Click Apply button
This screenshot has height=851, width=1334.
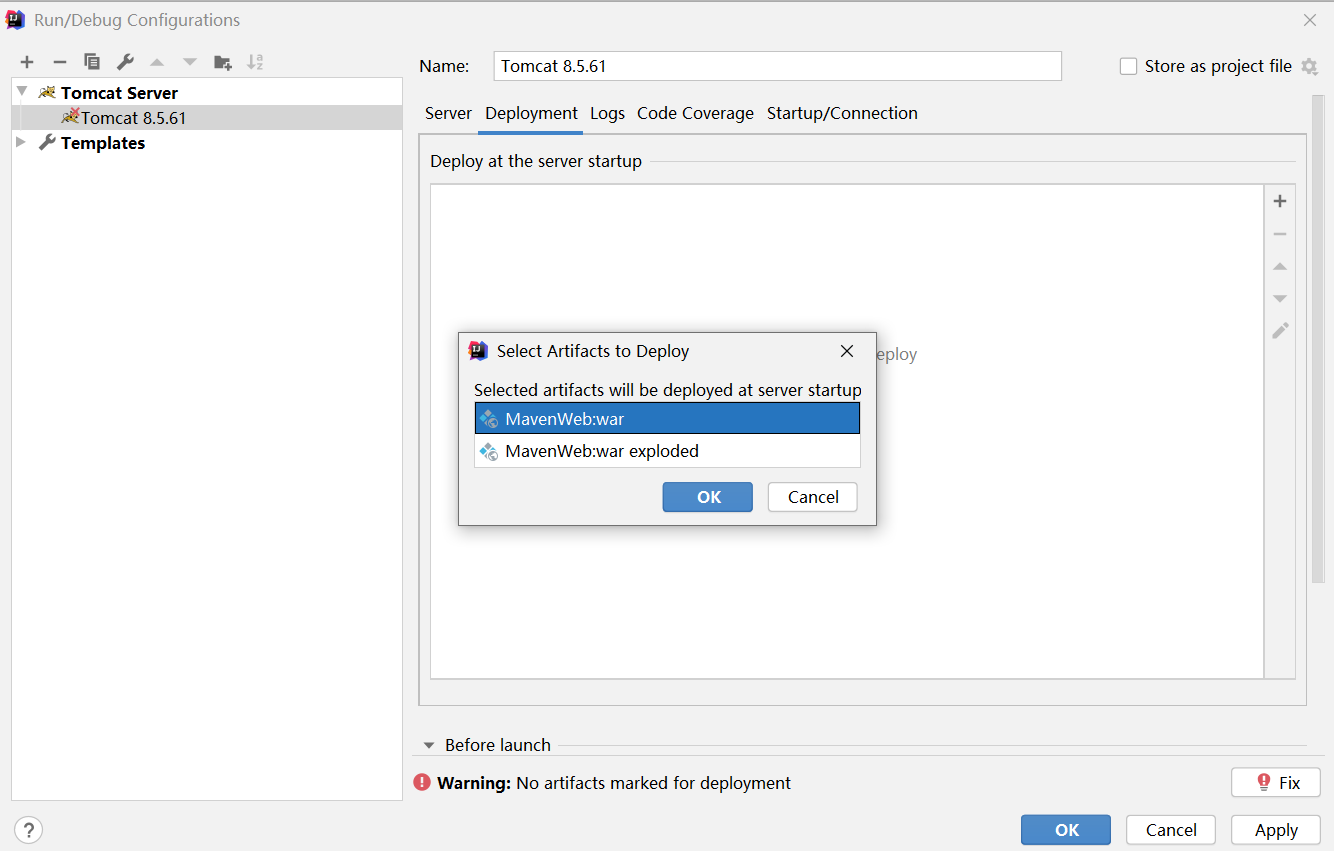[1276, 830]
